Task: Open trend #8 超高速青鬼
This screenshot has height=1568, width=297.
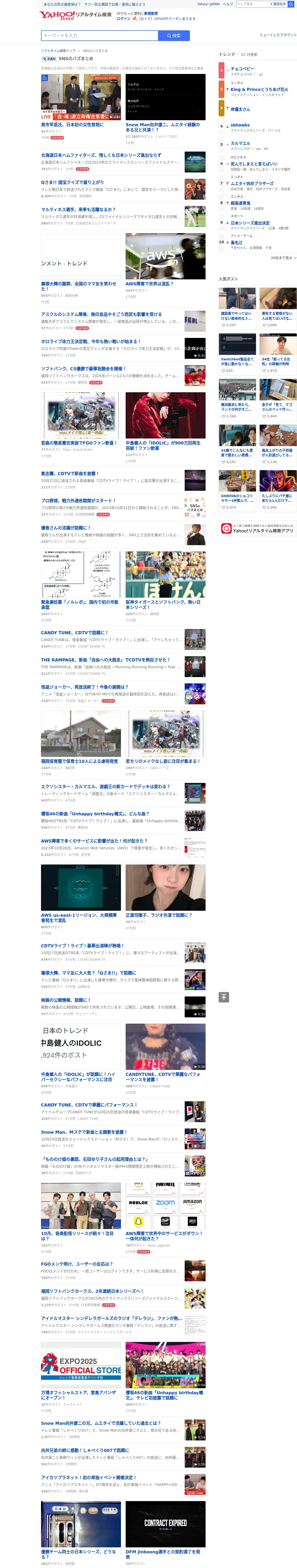Action: tap(240, 203)
